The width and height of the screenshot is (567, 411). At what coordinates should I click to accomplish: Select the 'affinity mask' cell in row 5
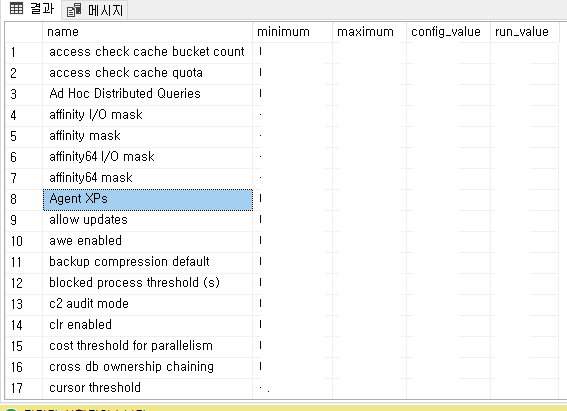click(148, 136)
